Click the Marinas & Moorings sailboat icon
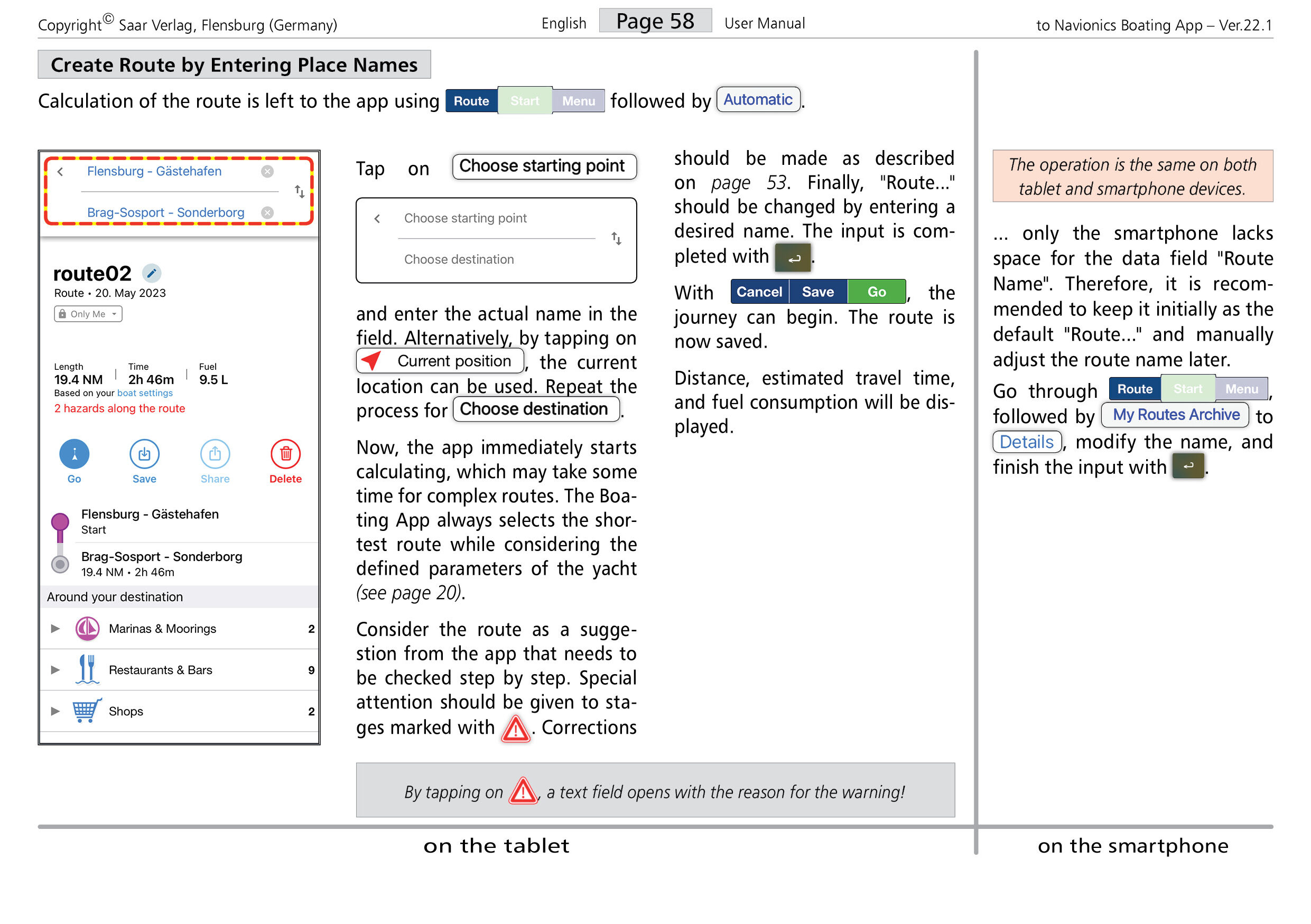The image size is (1311, 924). click(x=87, y=628)
